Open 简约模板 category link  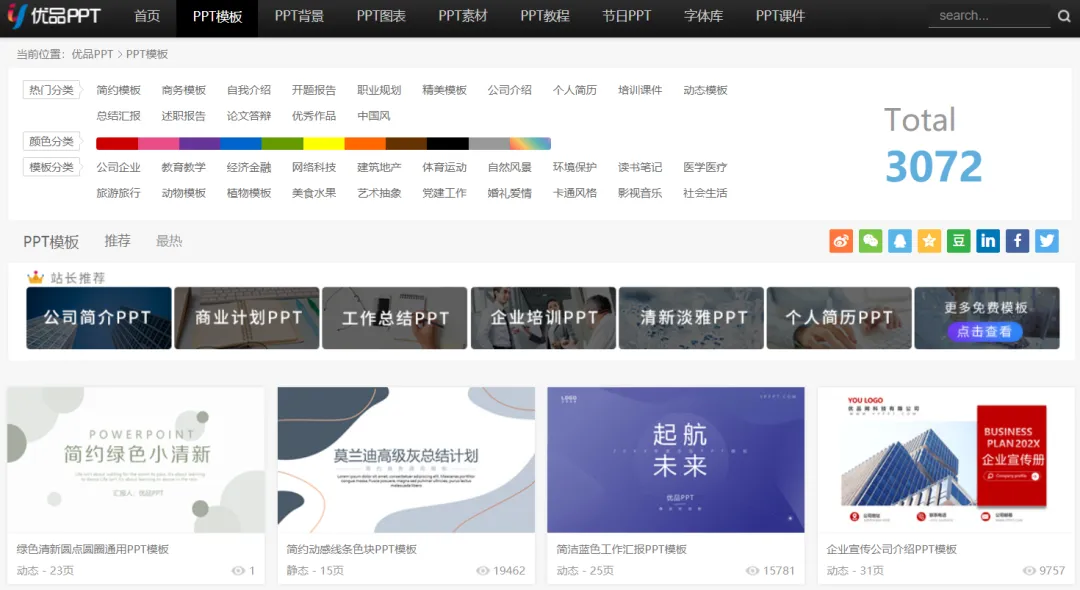pyautogui.click(x=118, y=90)
